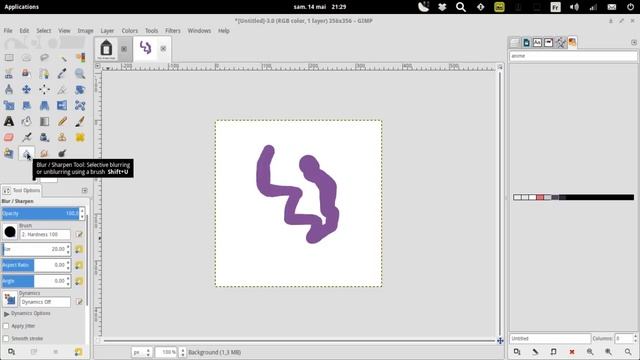Open the status bar unit px dropdown
640x360 pixels.
pos(142,352)
